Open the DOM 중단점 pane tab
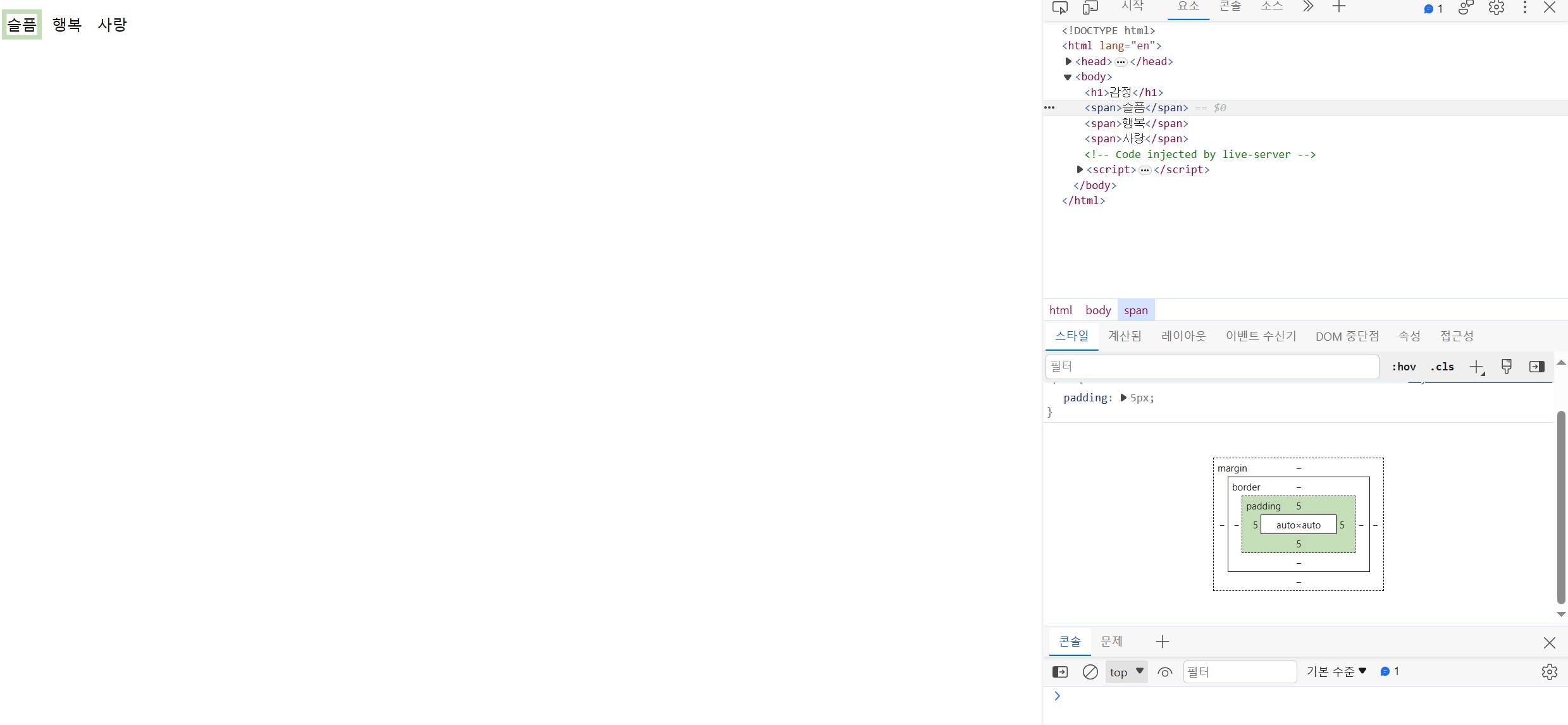 [x=1347, y=336]
